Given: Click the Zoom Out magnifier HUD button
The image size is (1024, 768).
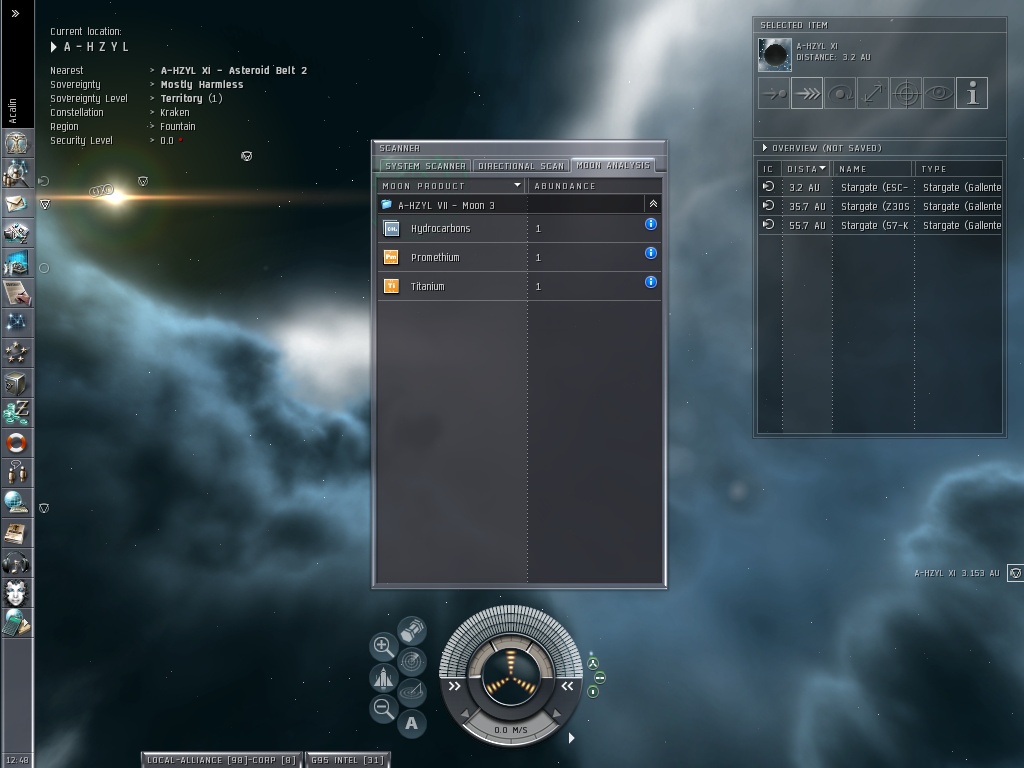Looking at the screenshot, I should coord(383,708).
